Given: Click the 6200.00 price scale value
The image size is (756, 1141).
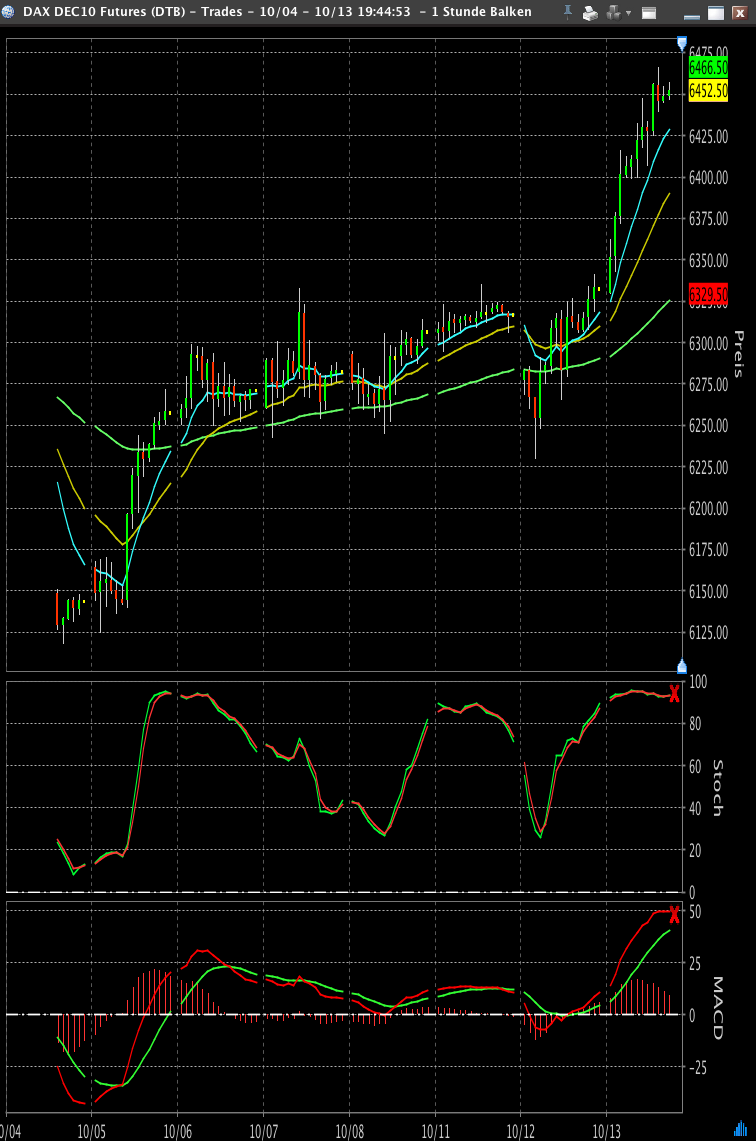Looking at the screenshot, I should point(708,509).
